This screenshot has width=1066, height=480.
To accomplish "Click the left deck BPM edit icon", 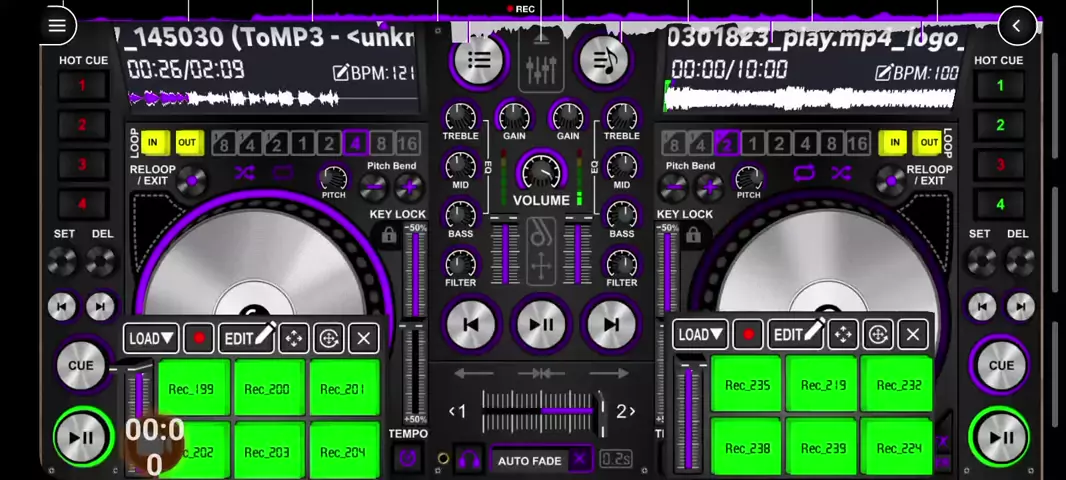I will tap(342, 73).
